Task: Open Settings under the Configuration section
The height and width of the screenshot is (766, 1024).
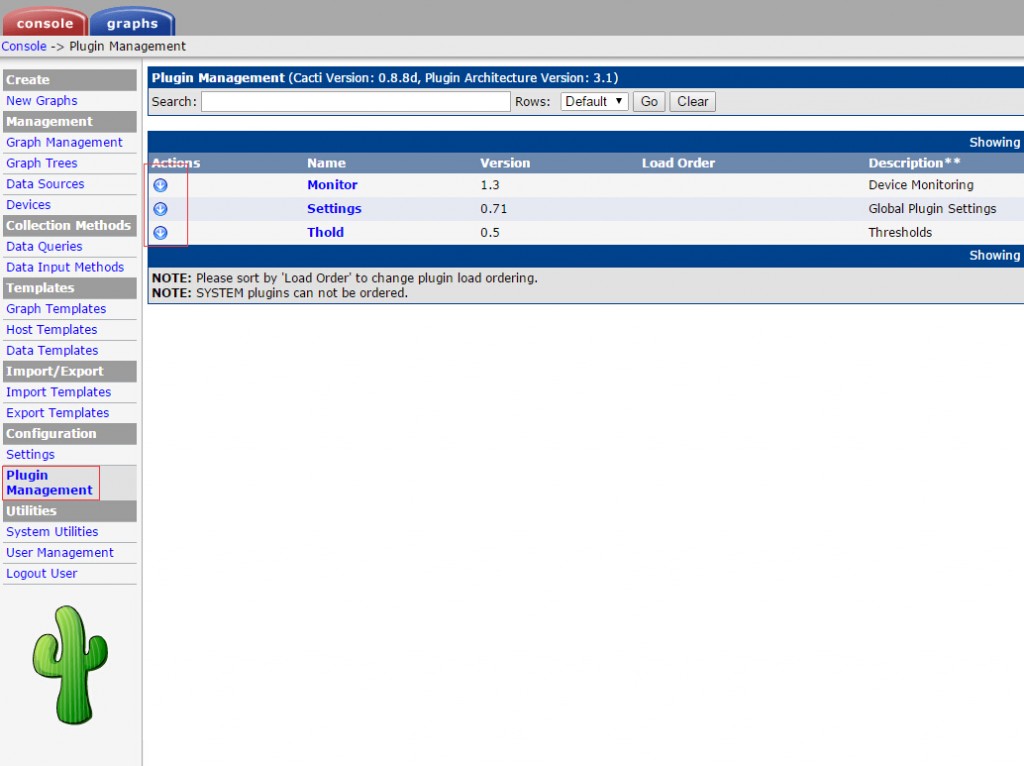Action: pos(31,455)
